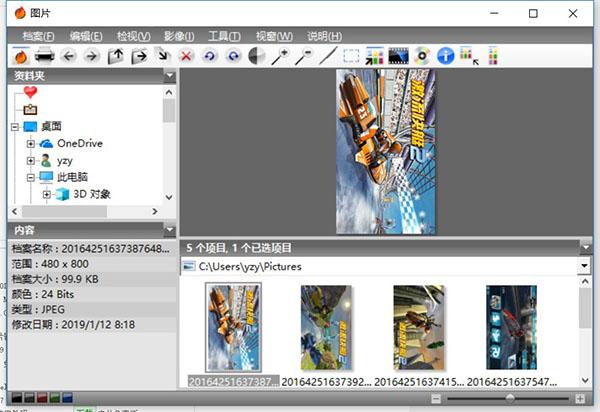Viewport: 600px width, 412px height.
Task: Expand the 3D 对象 tree node
Action: click(47, 194)
